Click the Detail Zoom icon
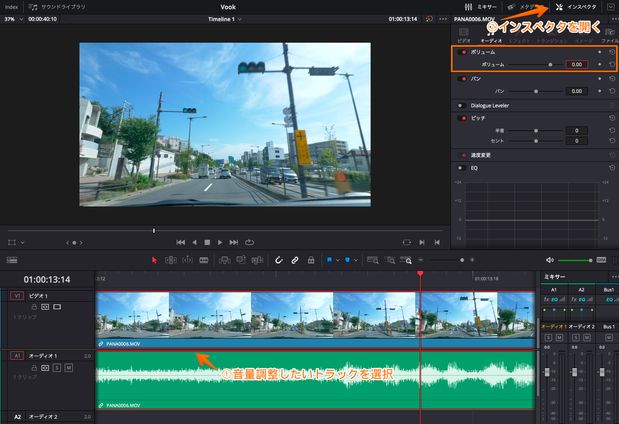Screen dimensions: 619x424 pos(390,260)
